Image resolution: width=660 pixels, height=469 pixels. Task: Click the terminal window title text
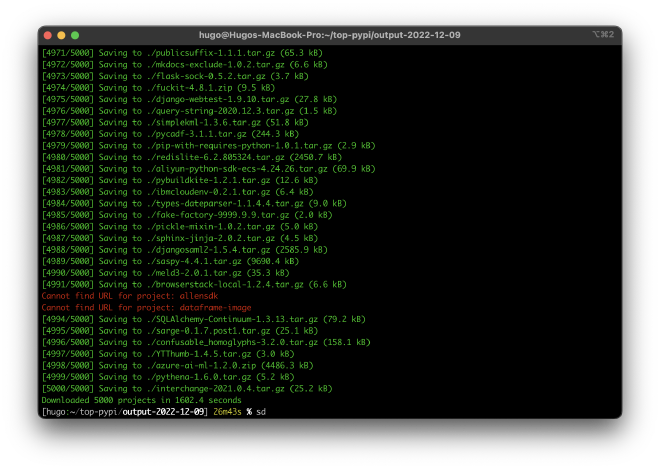click(330, 35)
